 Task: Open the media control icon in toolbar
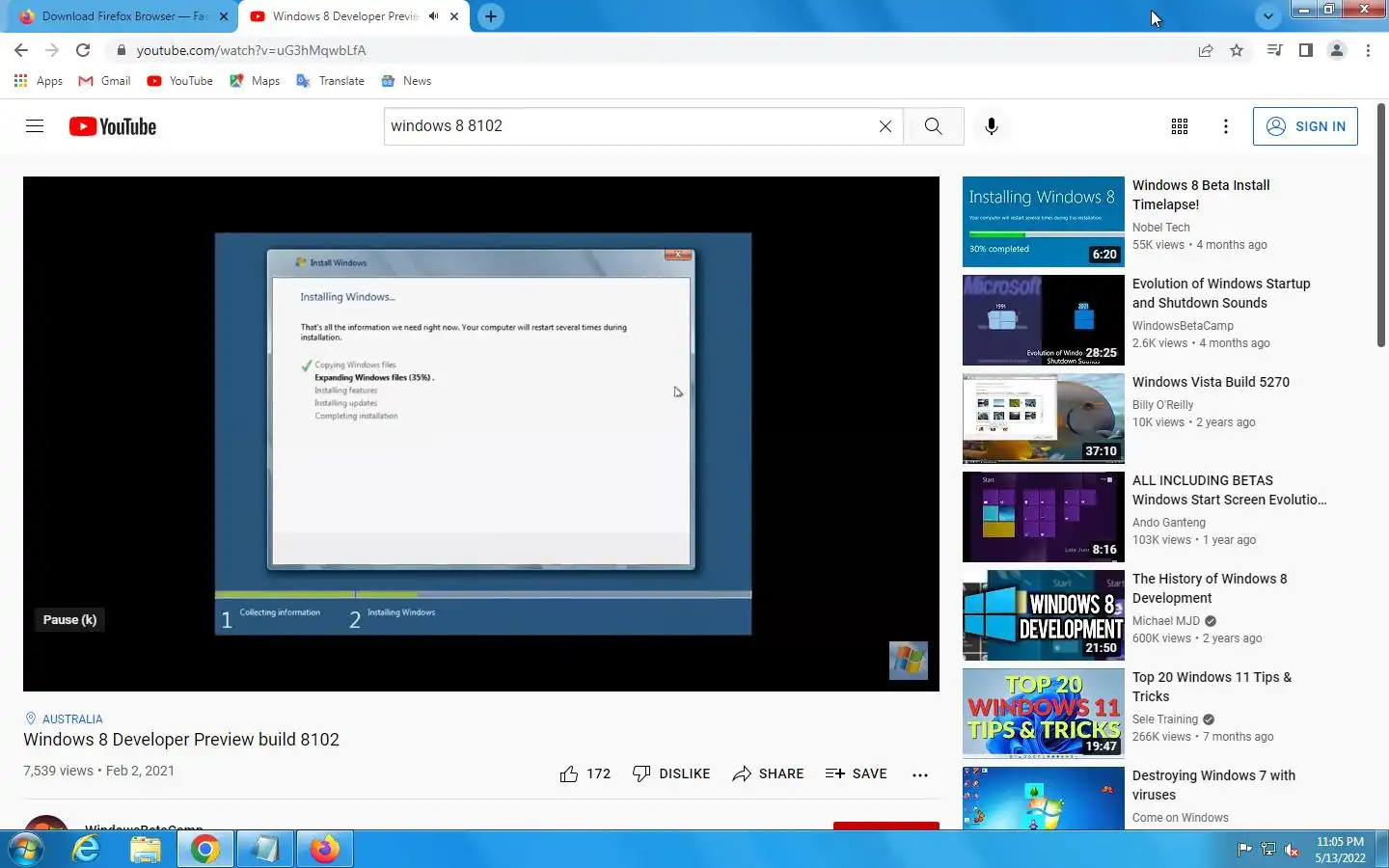click(x=1274, y=50)
